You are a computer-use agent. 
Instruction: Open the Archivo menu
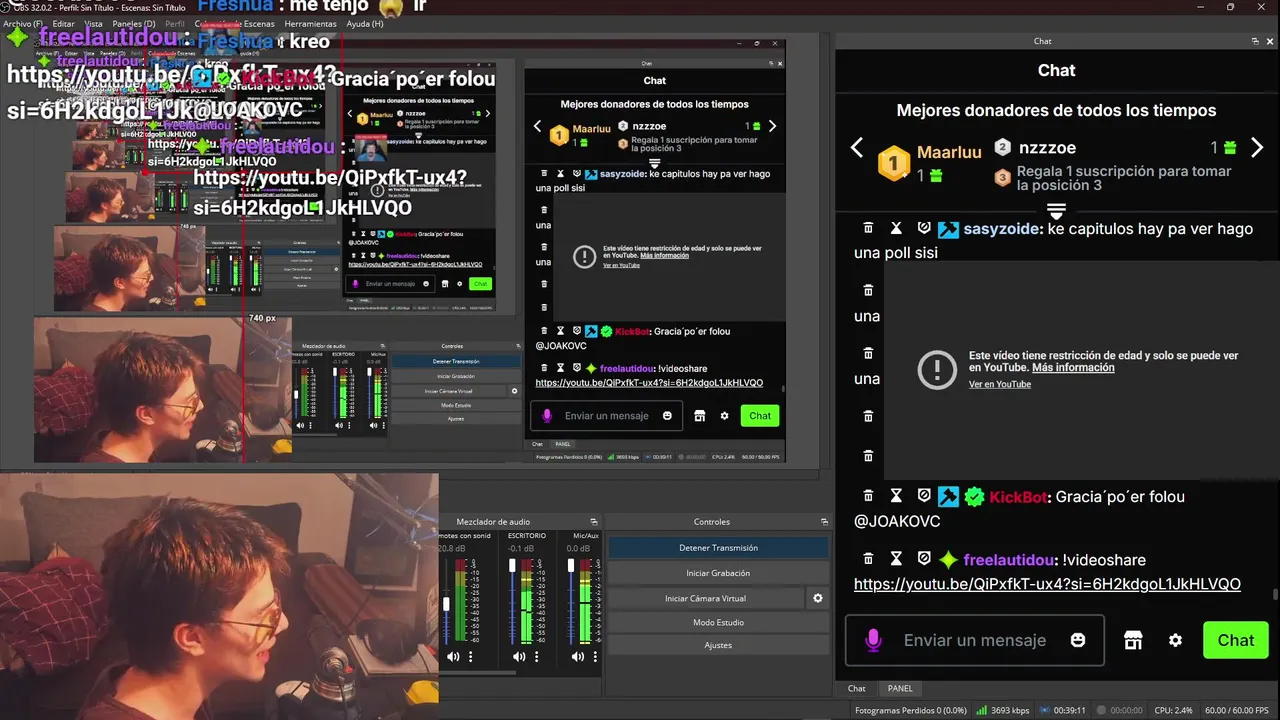point(23,23)
